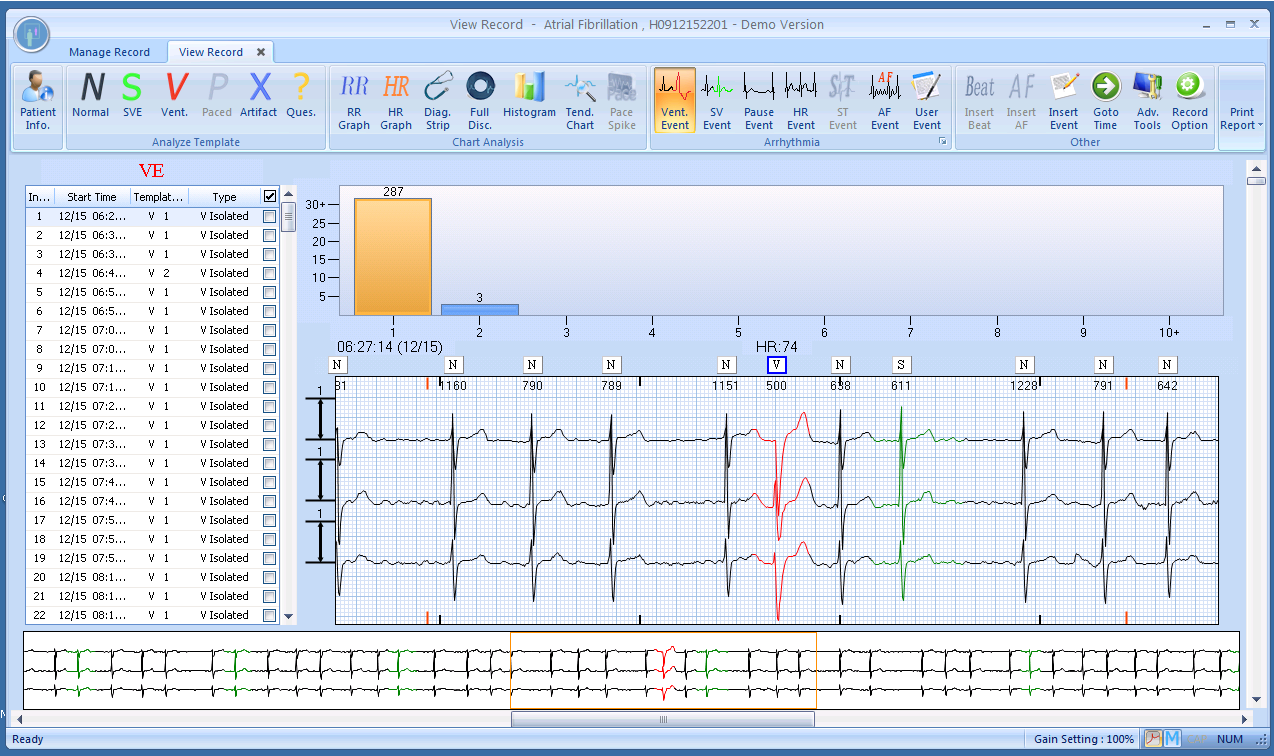
Task: Click the Goto Time tool
Action: tap(1105, 102)
